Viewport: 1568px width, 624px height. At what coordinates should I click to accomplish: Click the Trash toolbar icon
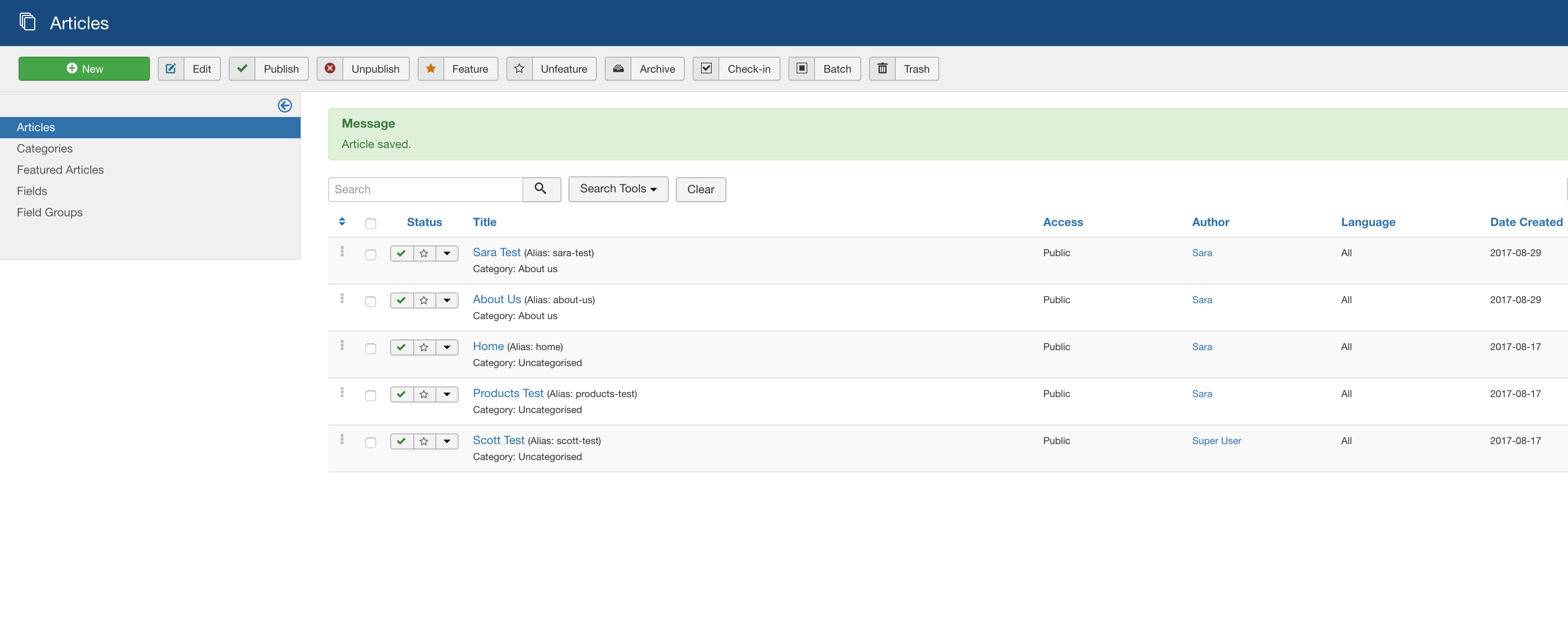pos(882,69)
